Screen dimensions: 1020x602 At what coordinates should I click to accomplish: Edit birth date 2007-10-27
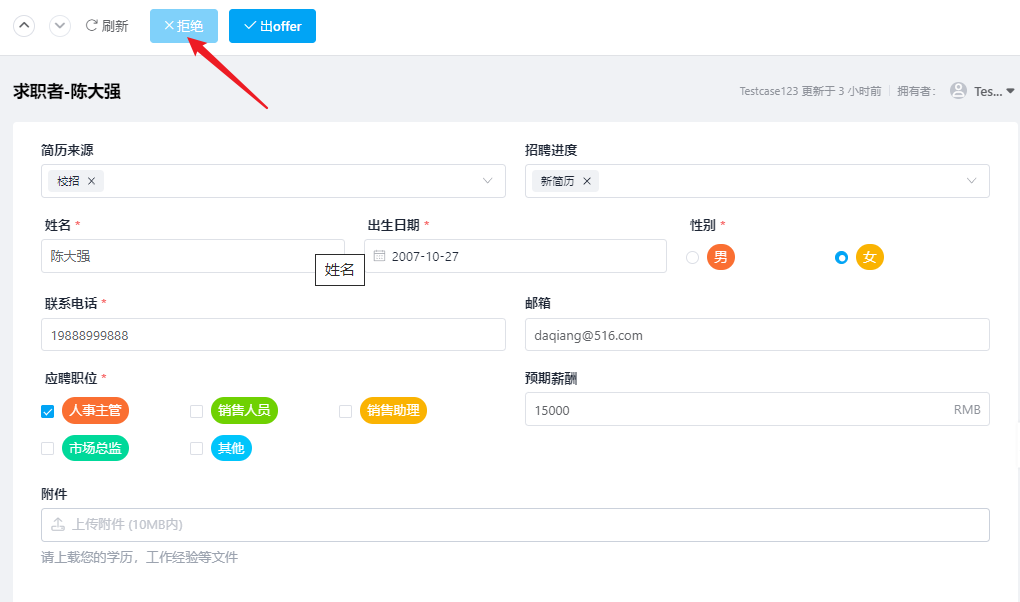click(x=515, y=256)
